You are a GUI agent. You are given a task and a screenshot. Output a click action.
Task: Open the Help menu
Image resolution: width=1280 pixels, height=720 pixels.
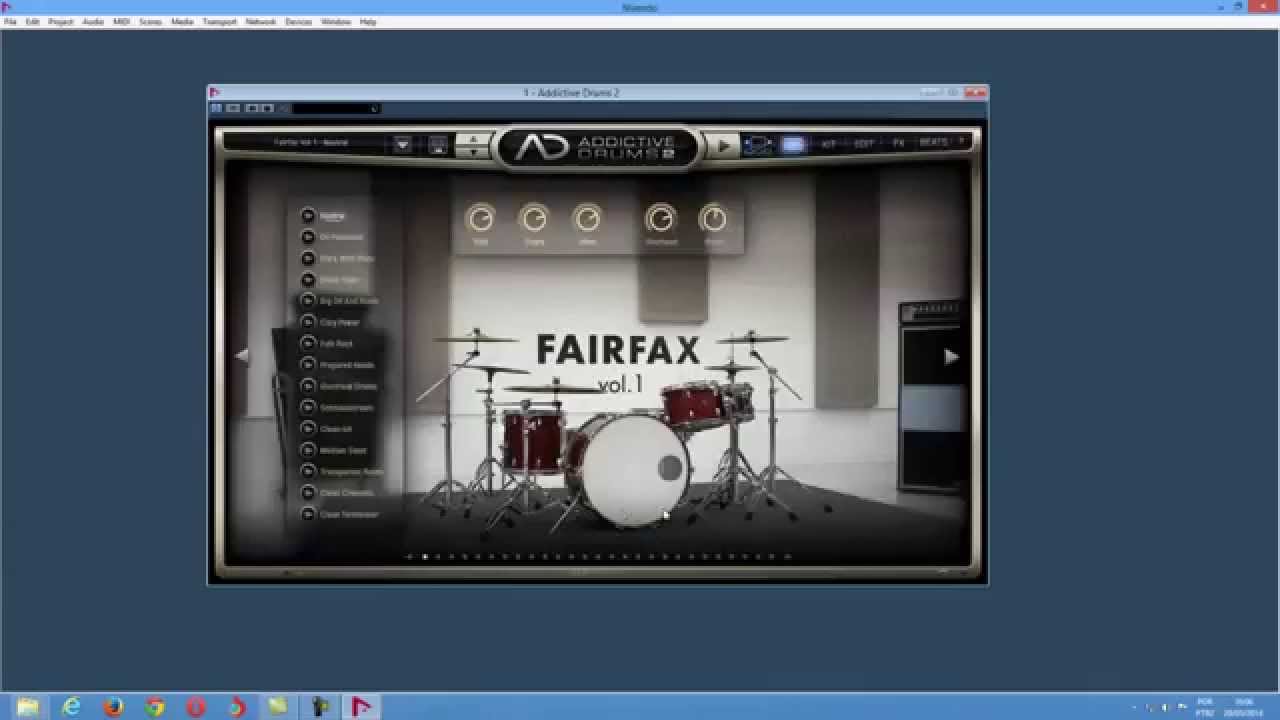pyautogui.click(x=368, y=21)
